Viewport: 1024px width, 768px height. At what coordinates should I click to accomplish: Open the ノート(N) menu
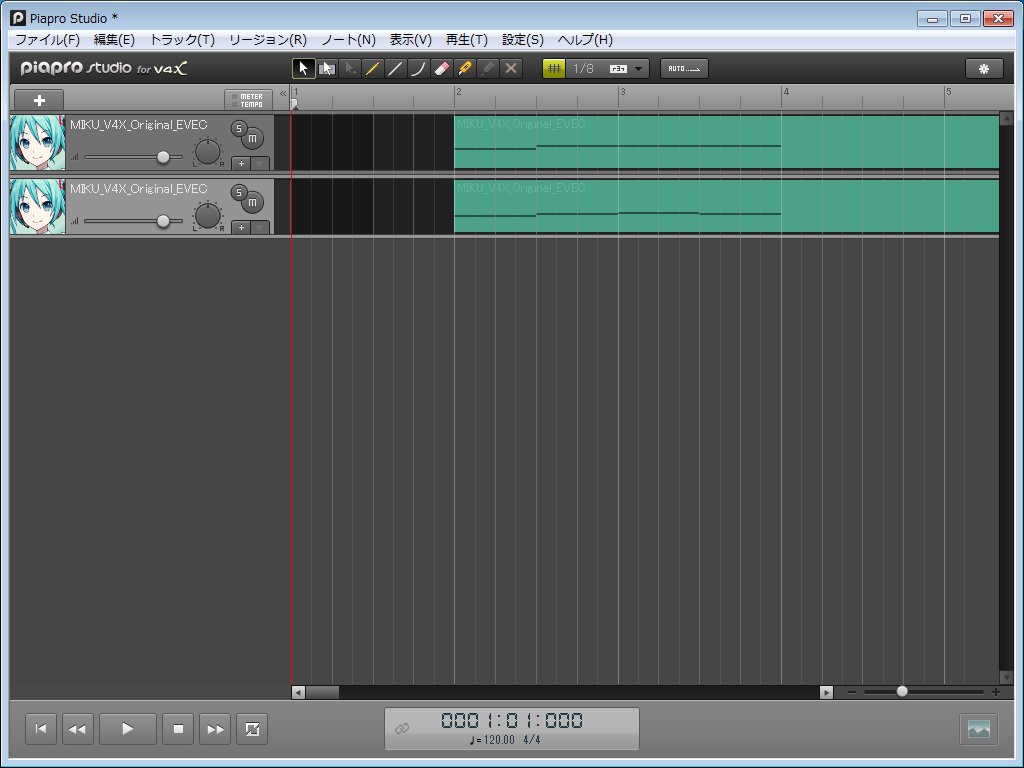click(348, 40)
